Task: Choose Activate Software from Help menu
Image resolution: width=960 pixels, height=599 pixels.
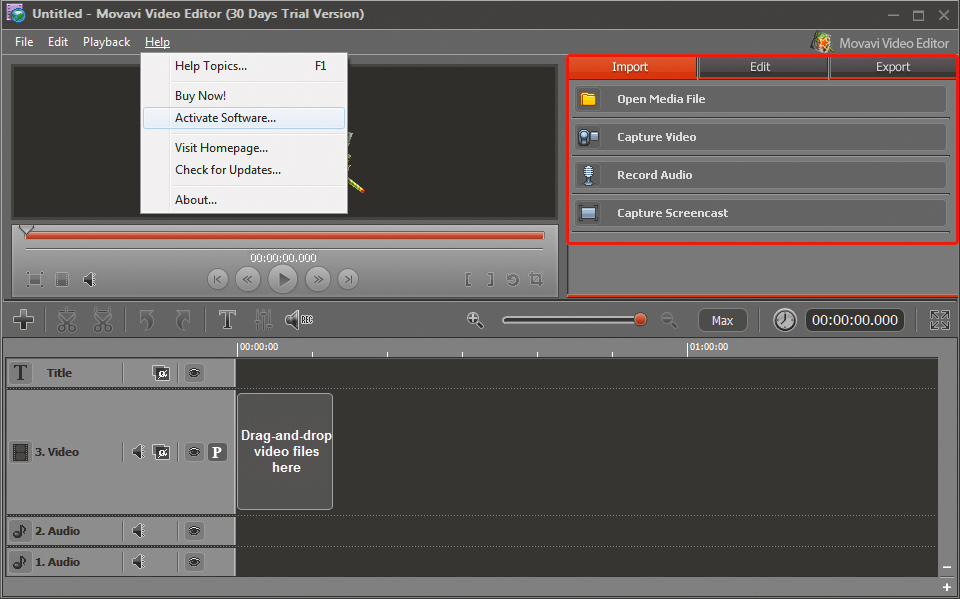Action: click(225, 118)
